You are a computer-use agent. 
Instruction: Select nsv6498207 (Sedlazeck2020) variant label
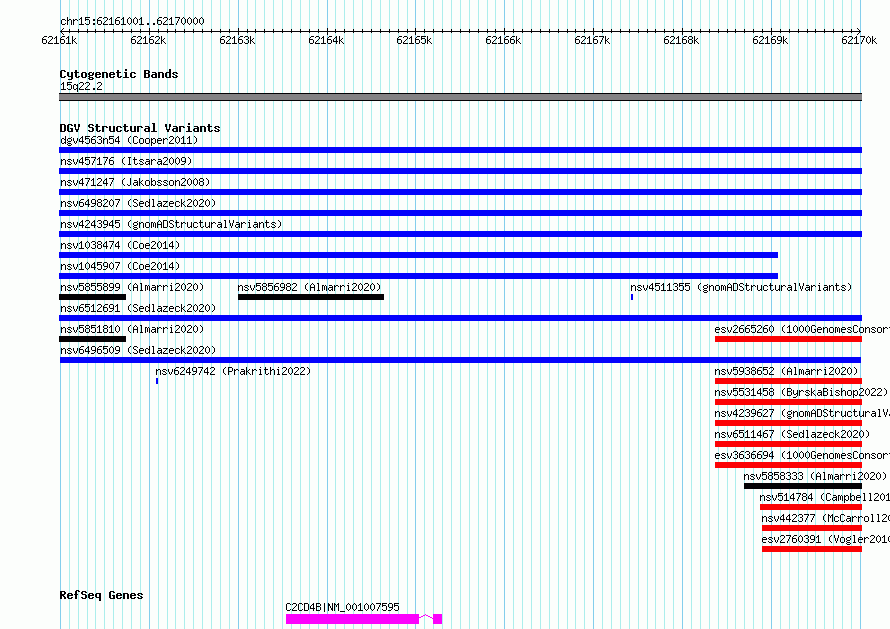(138, 203)
